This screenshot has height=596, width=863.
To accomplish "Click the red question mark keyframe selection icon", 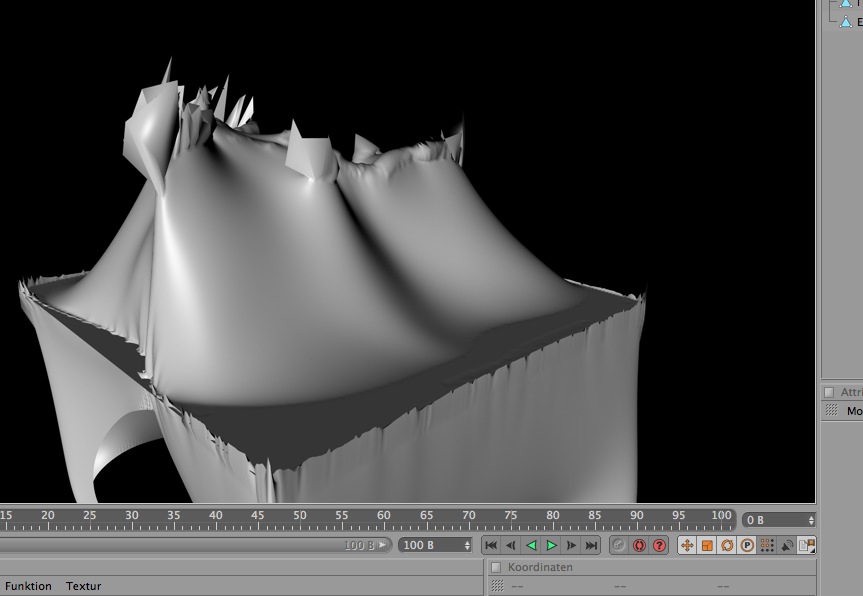I will (x=659, y=545).
